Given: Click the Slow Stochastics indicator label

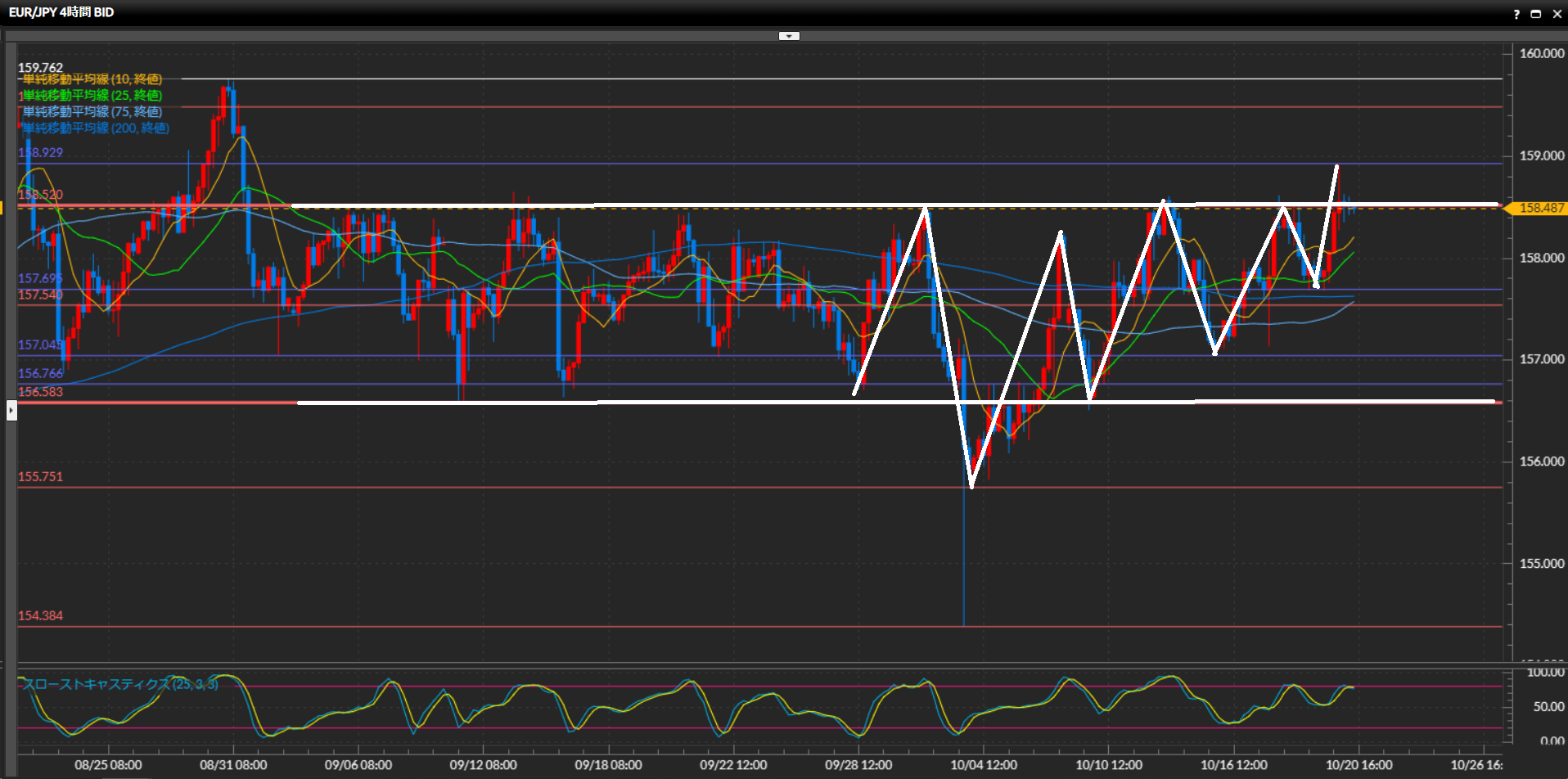Looking at the screenshot, I should click(x=119, y=684).
